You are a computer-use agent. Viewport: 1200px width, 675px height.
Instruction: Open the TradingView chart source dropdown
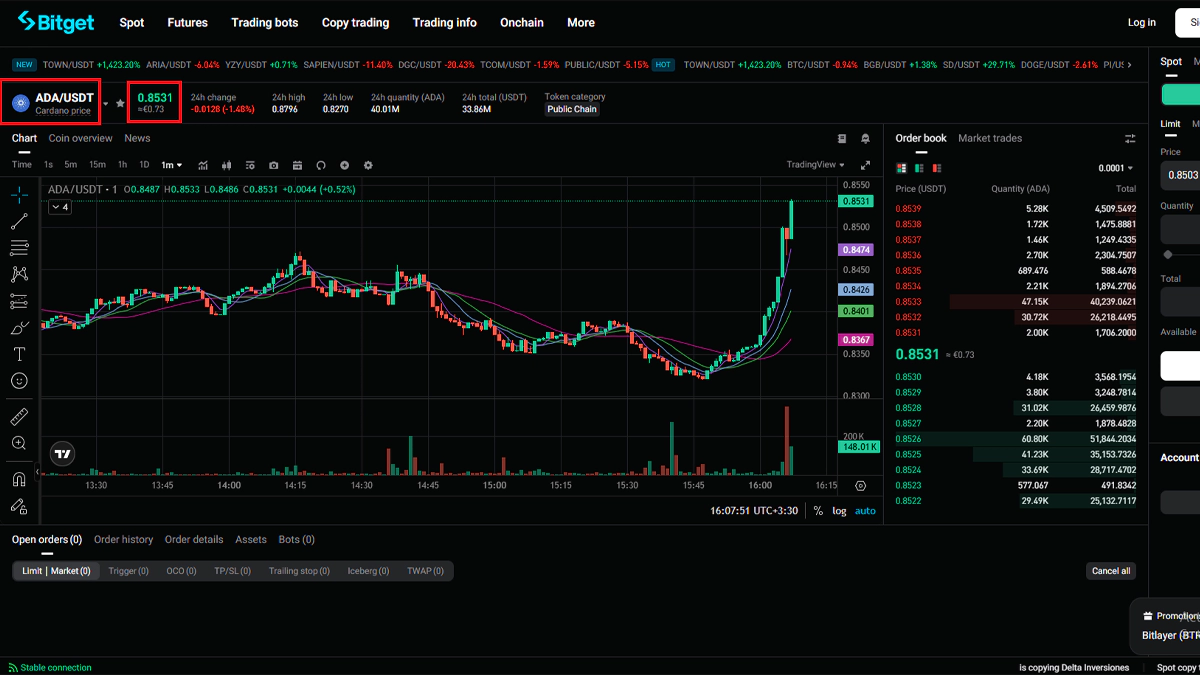click(815, 165)
